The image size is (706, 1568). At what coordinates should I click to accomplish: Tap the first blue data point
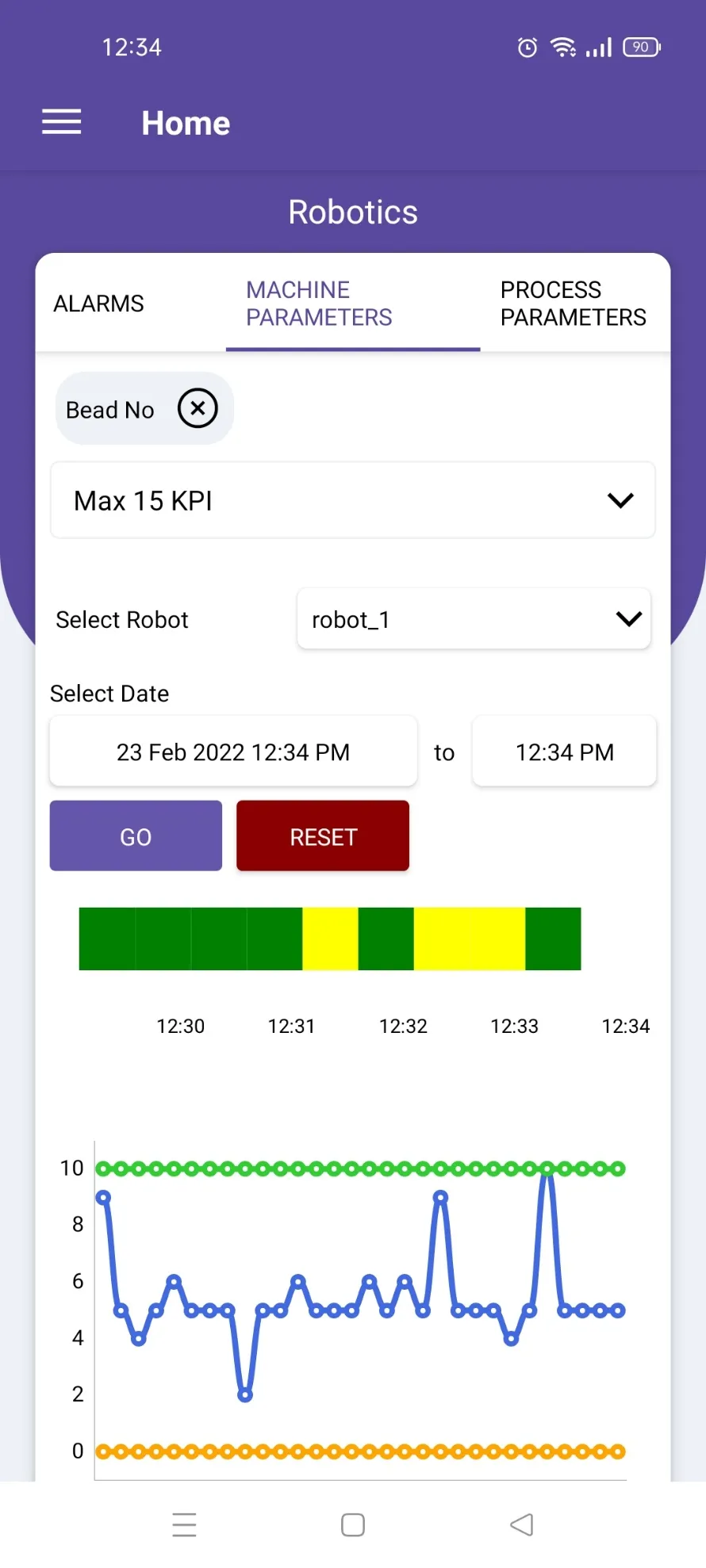point(103,1197)
